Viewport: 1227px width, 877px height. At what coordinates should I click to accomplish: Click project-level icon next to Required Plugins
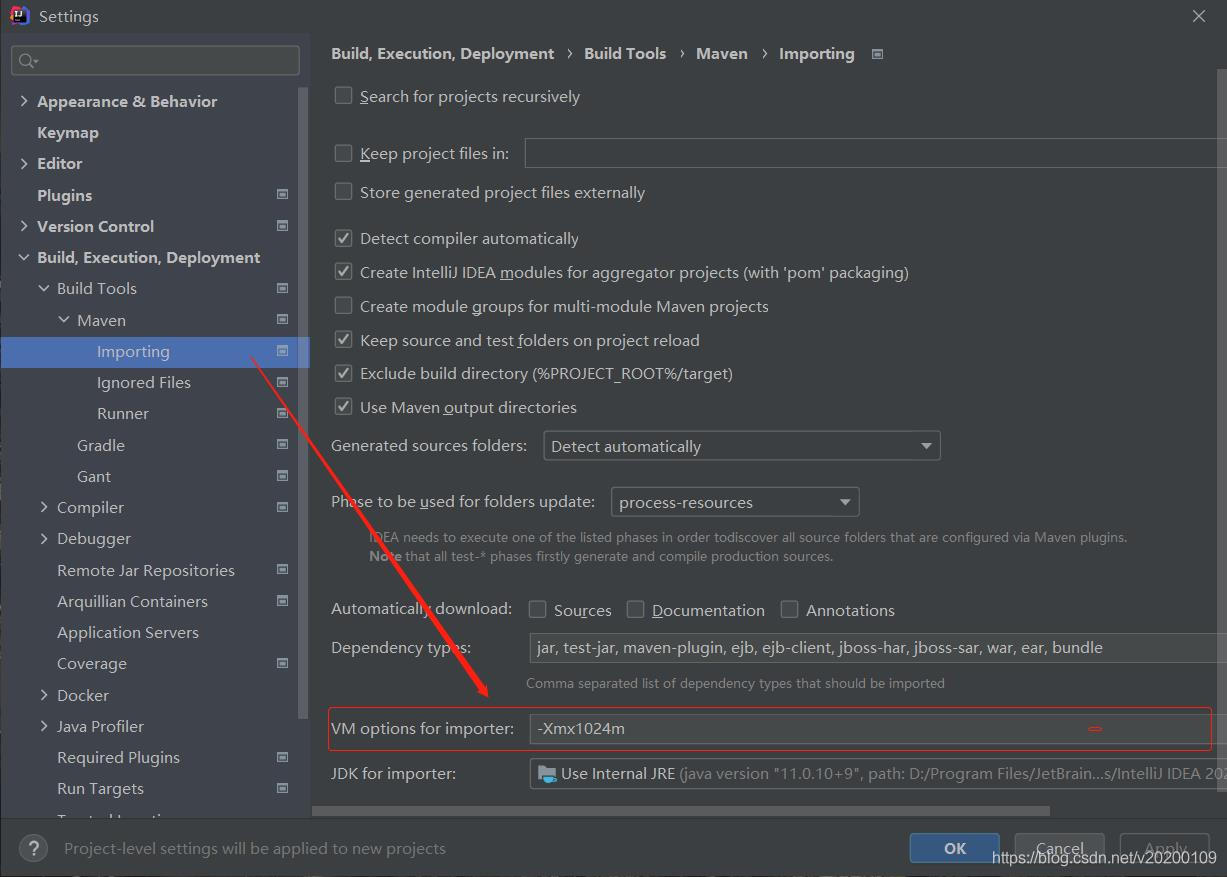coord(282,757)
